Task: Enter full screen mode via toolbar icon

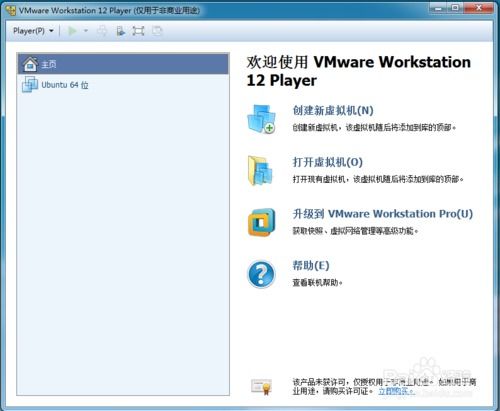Action: click(x=138, y=31)
